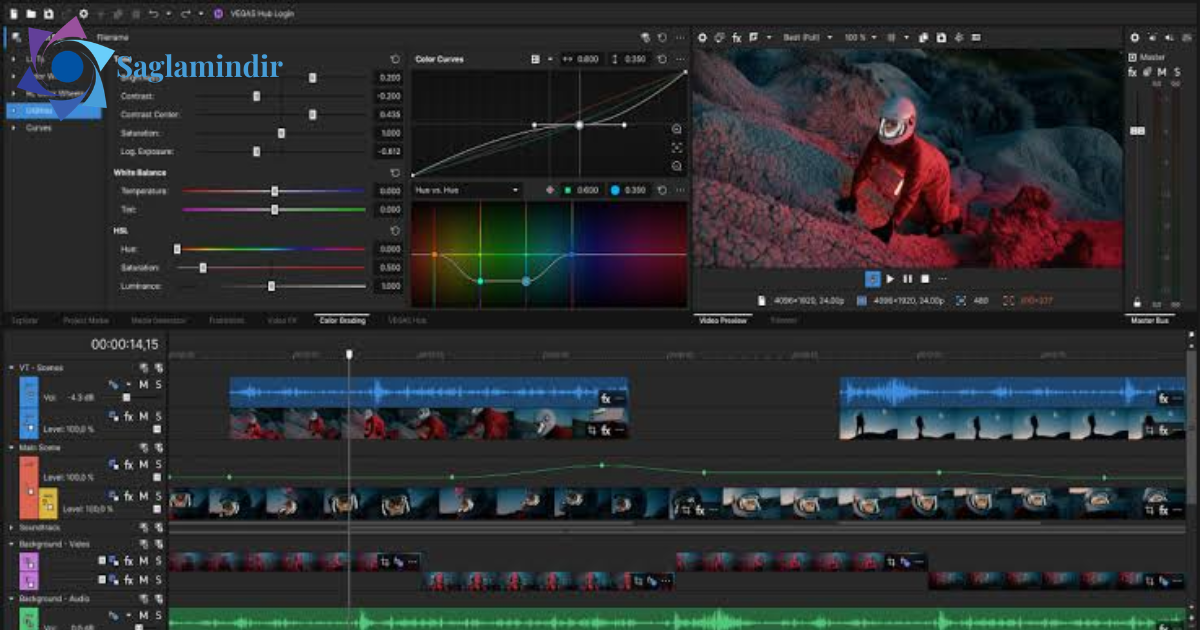This screenshot has width=1200, height=630.
Task: Click the Log. Exposure value field
Action: pyautogui.click(x=388, y=152)
